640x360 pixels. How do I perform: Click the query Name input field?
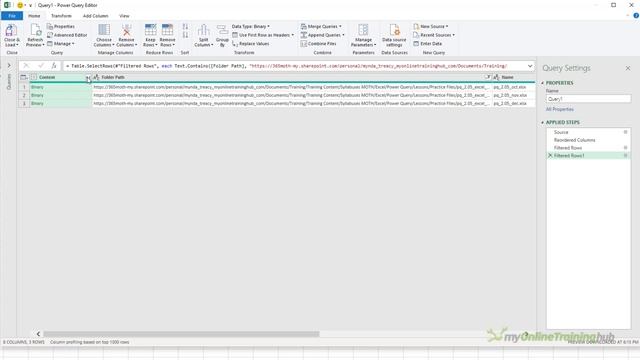(588, 99)
